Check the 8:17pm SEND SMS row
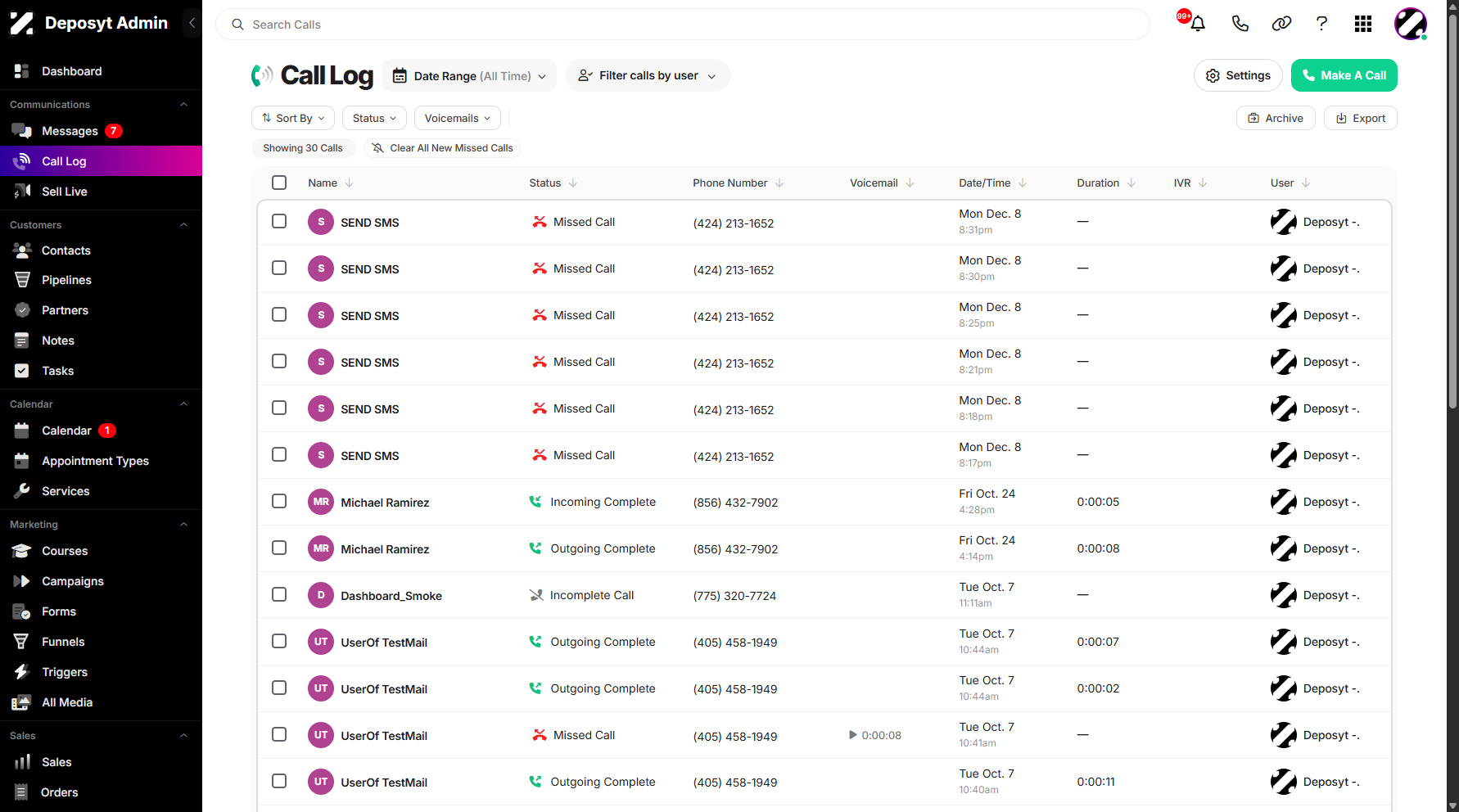 [x=279, y=454]
